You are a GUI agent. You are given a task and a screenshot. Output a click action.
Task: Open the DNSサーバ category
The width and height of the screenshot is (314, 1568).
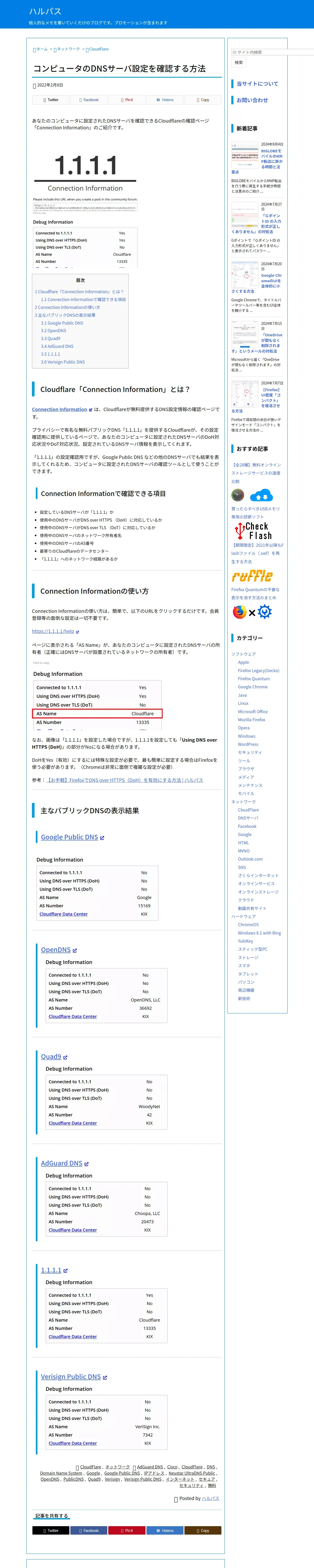click(x=248, y=818)
